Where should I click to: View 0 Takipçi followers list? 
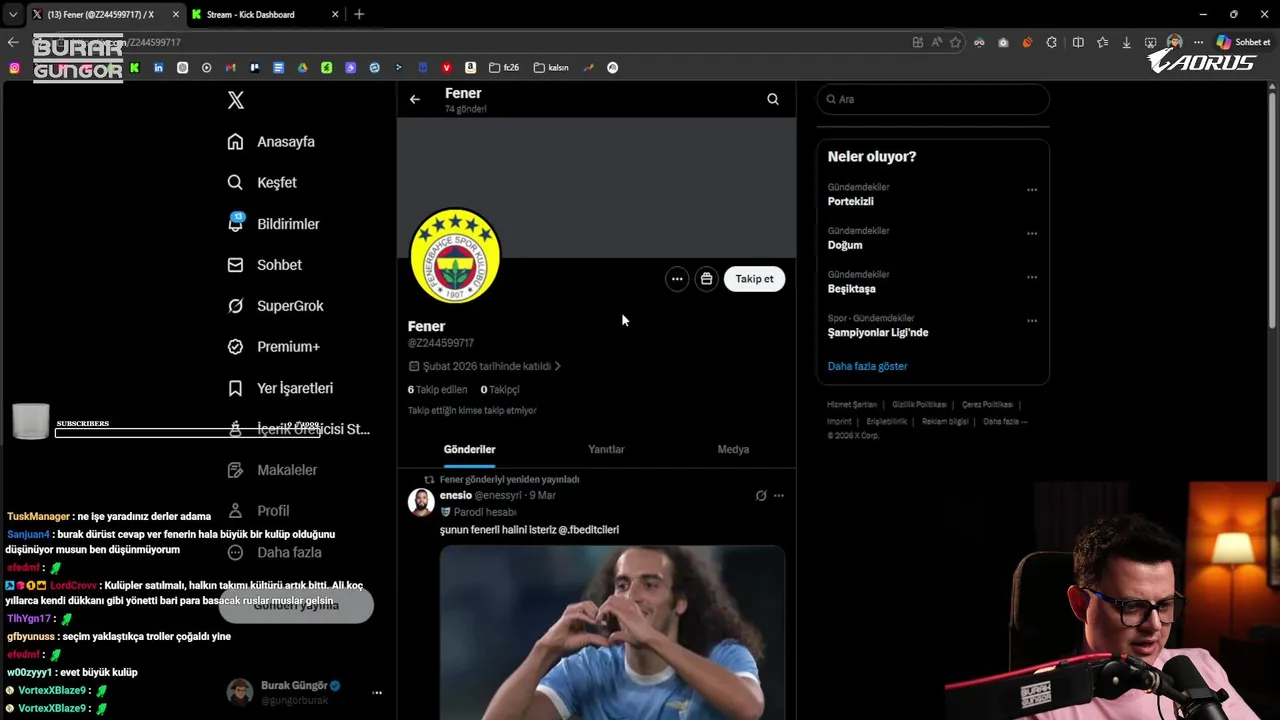point(500,389)
